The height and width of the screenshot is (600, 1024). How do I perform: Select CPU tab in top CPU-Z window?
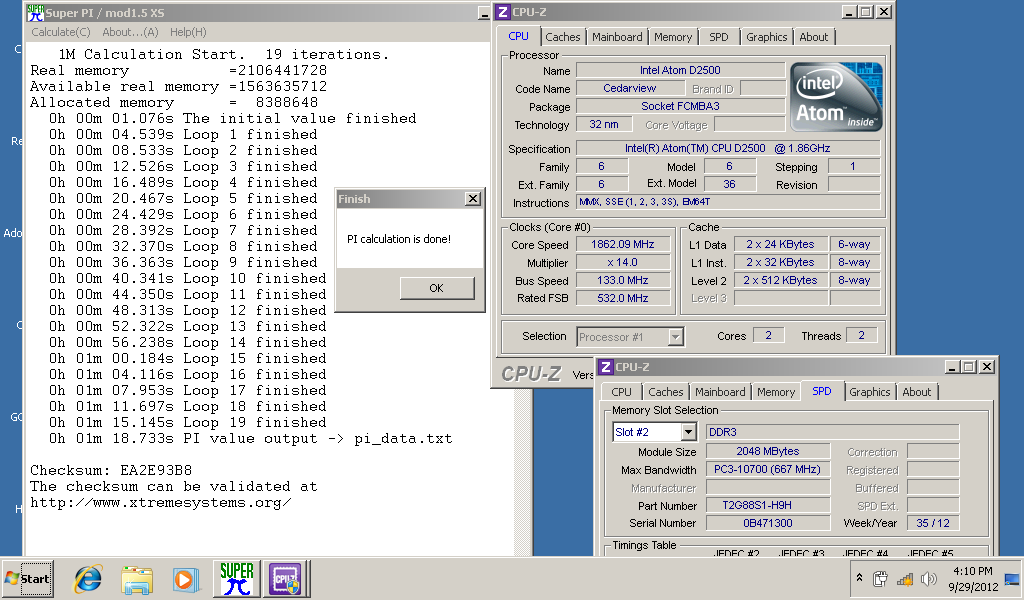(x=519, y=36)
